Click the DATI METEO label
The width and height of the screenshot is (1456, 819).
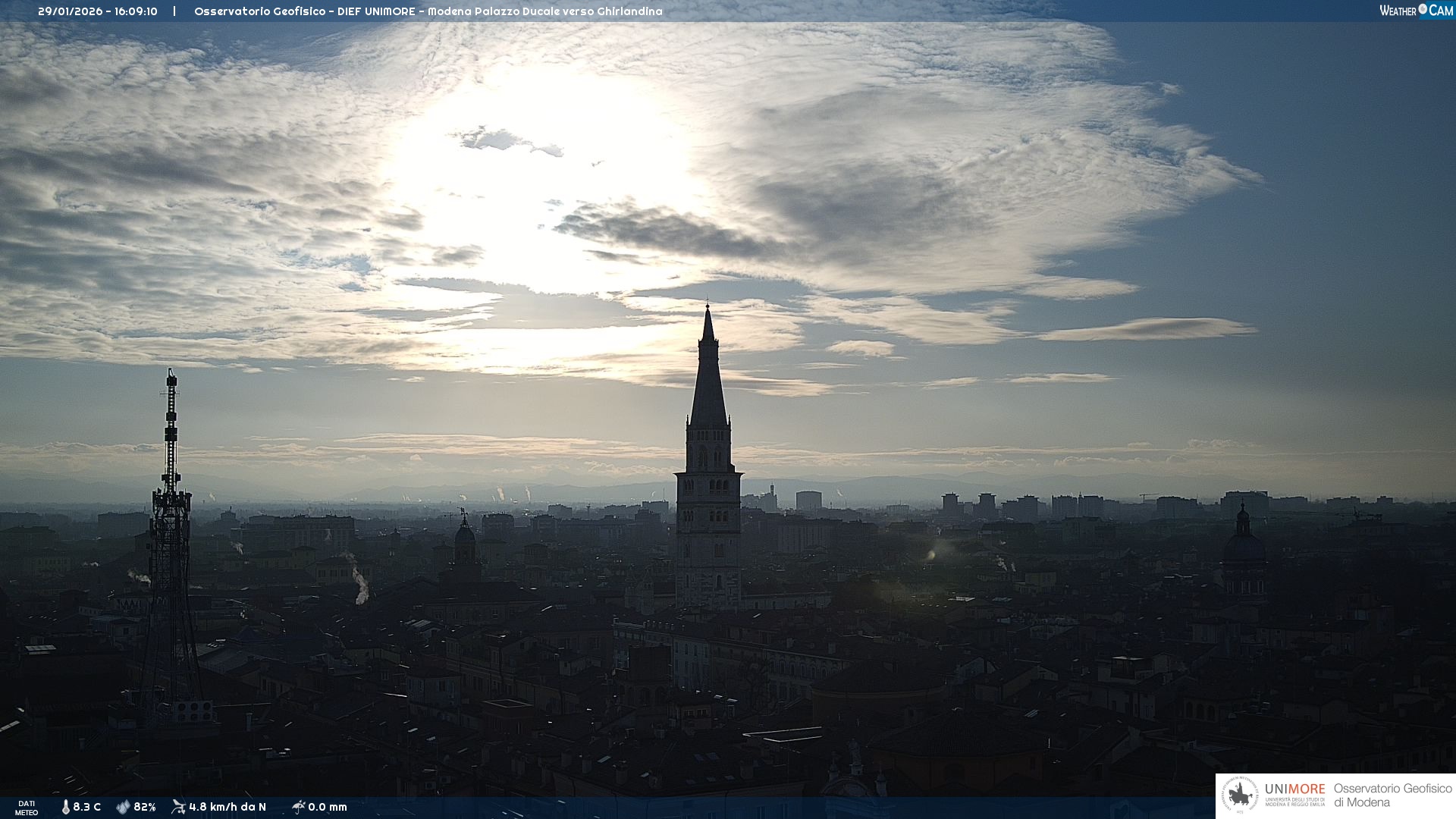click(27, 808)
